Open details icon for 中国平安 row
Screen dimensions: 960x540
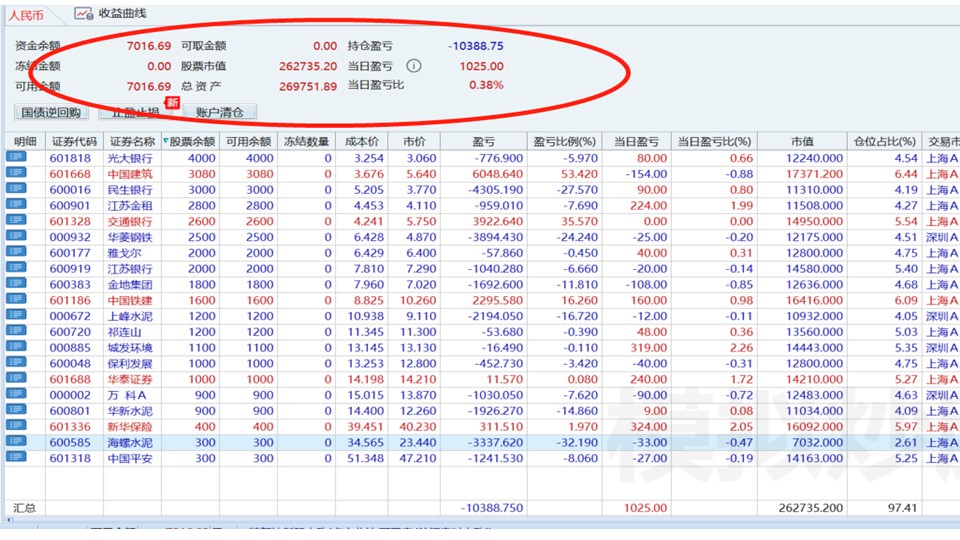(17, 458)
